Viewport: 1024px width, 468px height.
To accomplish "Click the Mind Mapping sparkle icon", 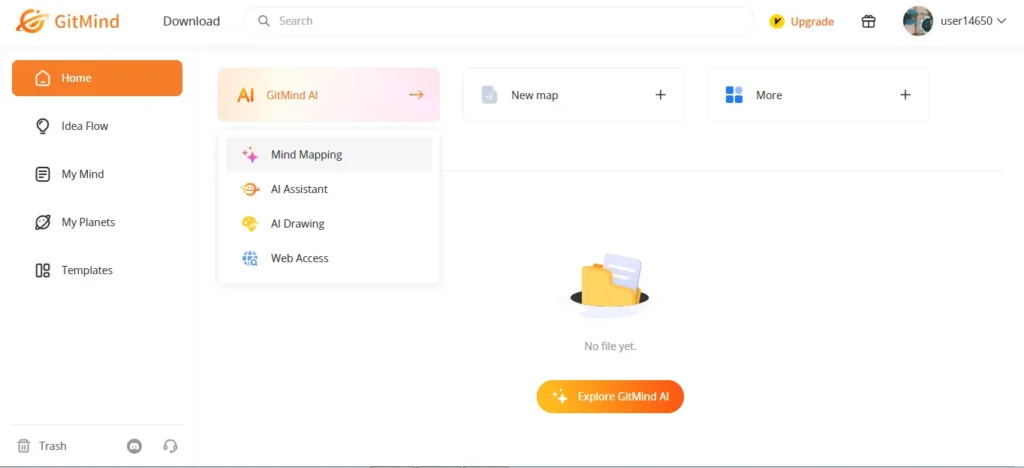I will pyautogui.click(x=249, y=155).
